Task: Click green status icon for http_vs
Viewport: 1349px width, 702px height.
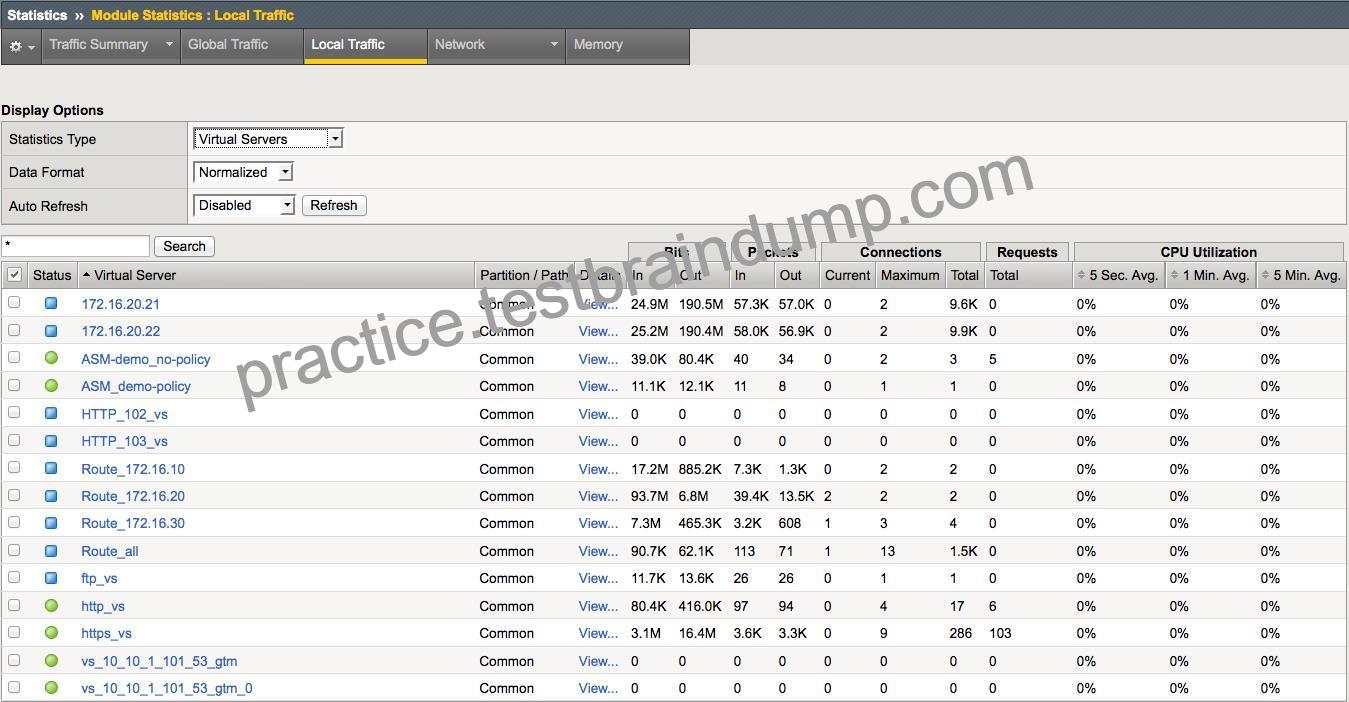Action: 51,605
